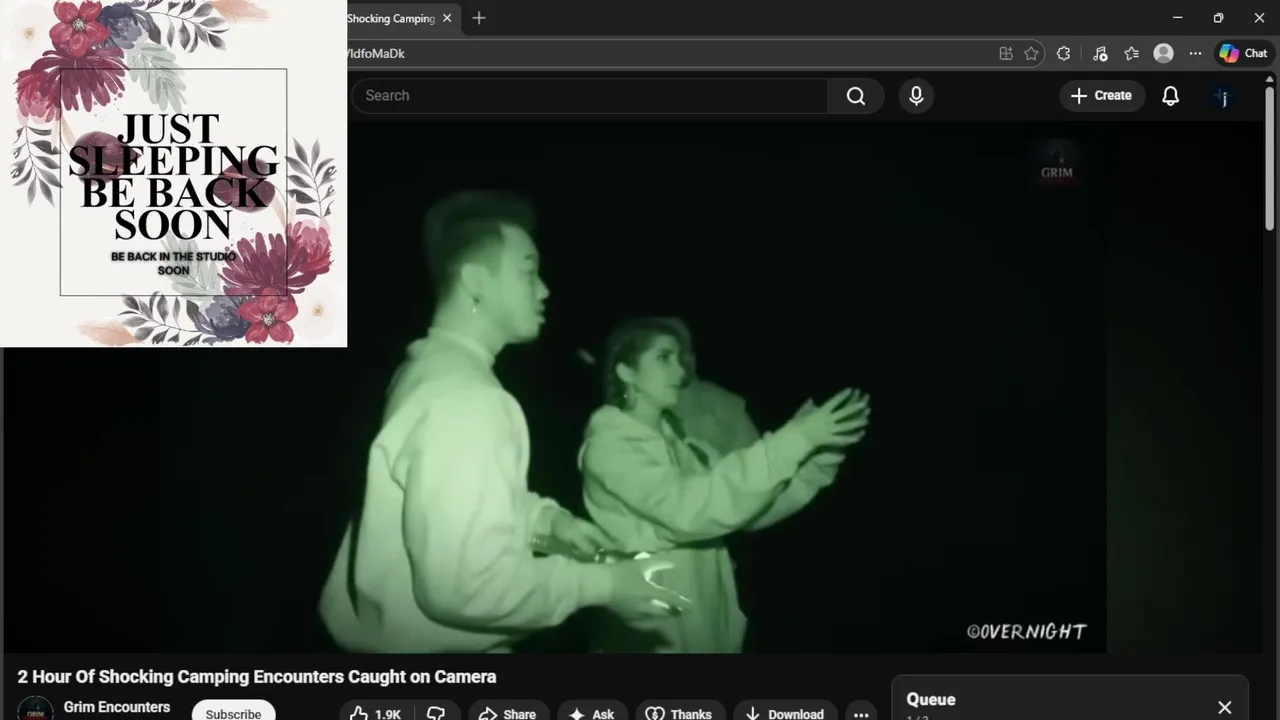Open the media control music icon

pos(1099,53)
